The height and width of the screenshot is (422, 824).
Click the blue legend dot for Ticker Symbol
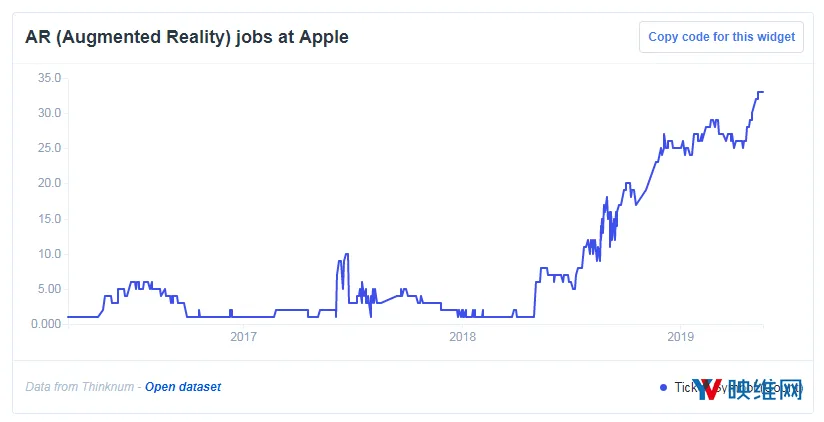coord(663,387)
